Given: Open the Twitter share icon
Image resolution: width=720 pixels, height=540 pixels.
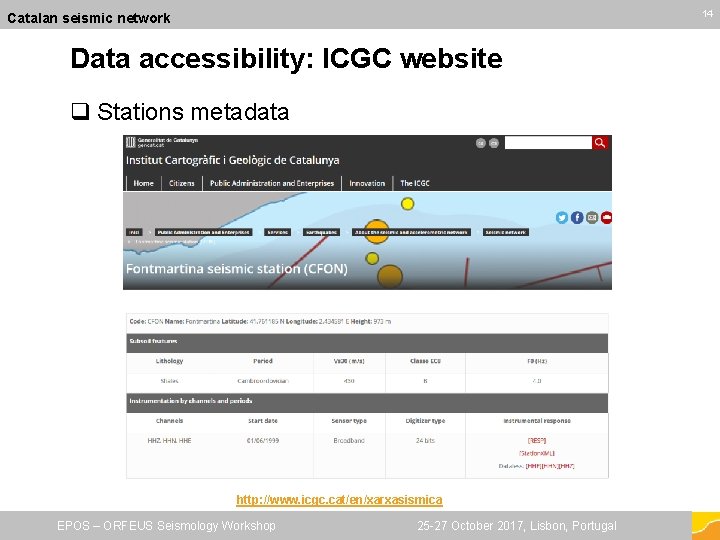Looking at the screenshot, I should pyautogui.click(x=562, y=218).
